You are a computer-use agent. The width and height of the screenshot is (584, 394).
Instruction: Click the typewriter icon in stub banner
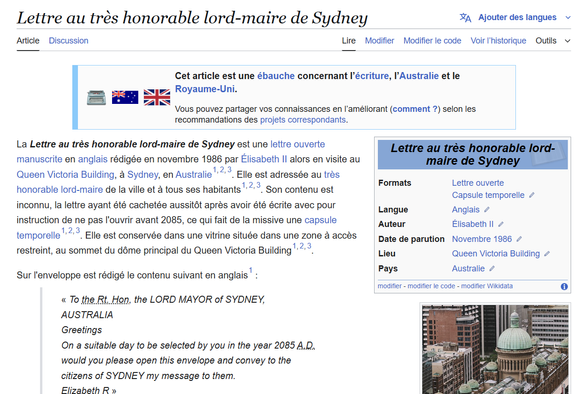(x=96, y=98)
